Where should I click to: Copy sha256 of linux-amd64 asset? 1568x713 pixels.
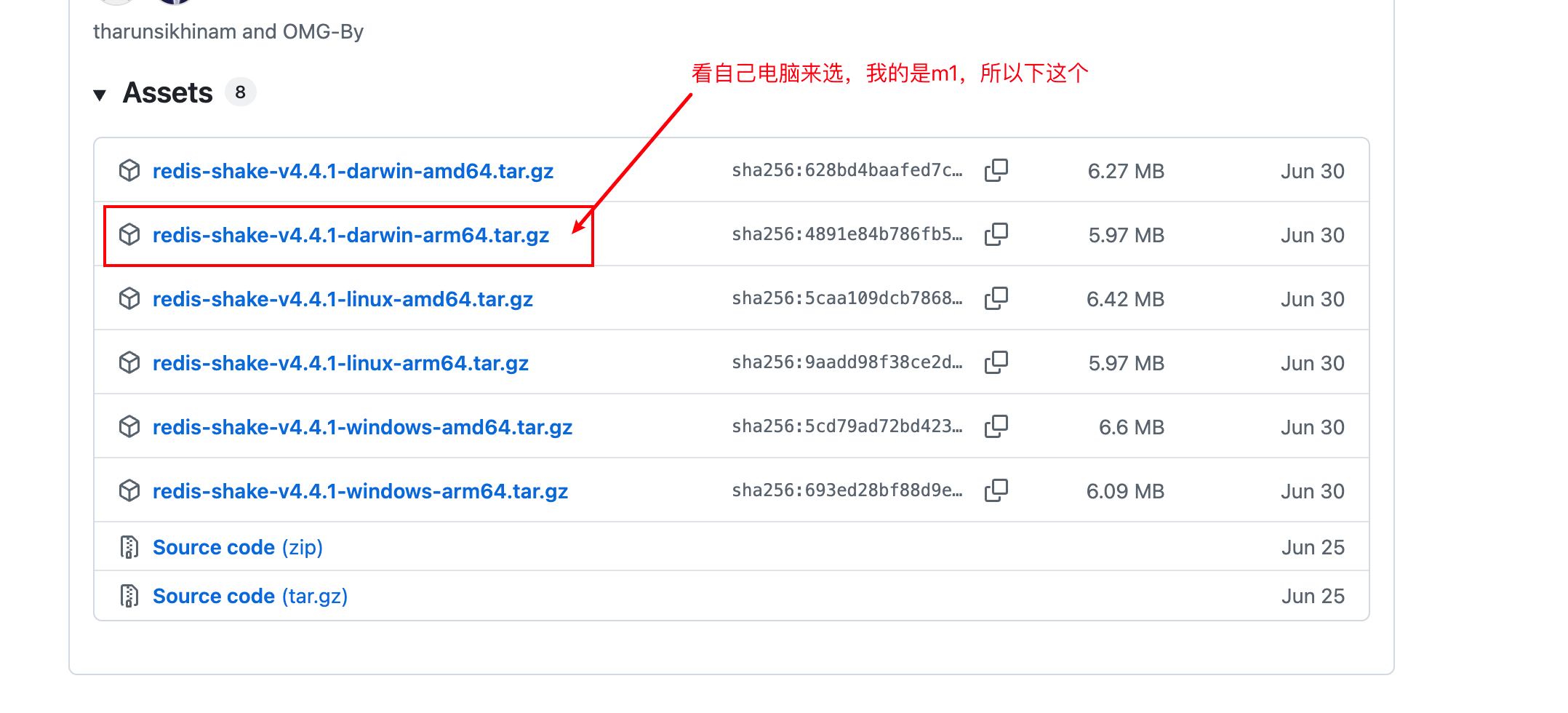point(996,298)
